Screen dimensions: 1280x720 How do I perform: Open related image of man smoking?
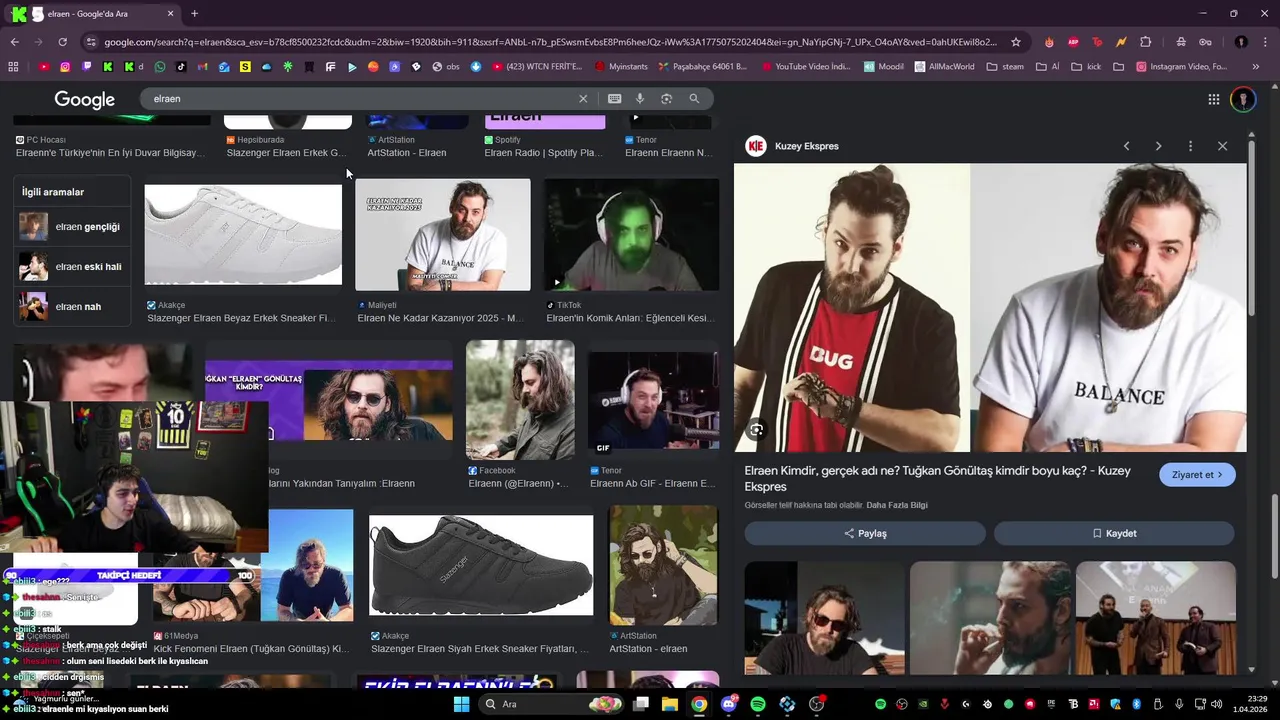coord(990,617)
